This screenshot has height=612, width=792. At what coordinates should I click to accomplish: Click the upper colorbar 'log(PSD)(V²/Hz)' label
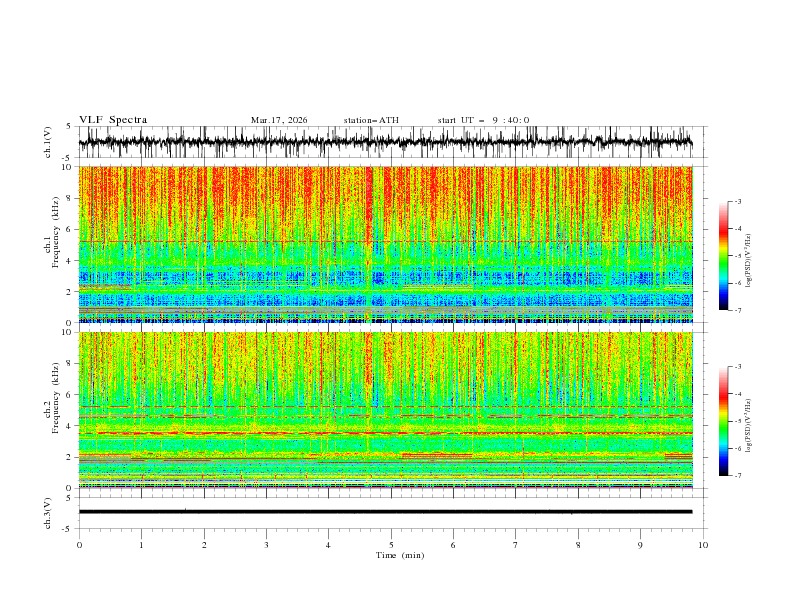pos(749,261)
